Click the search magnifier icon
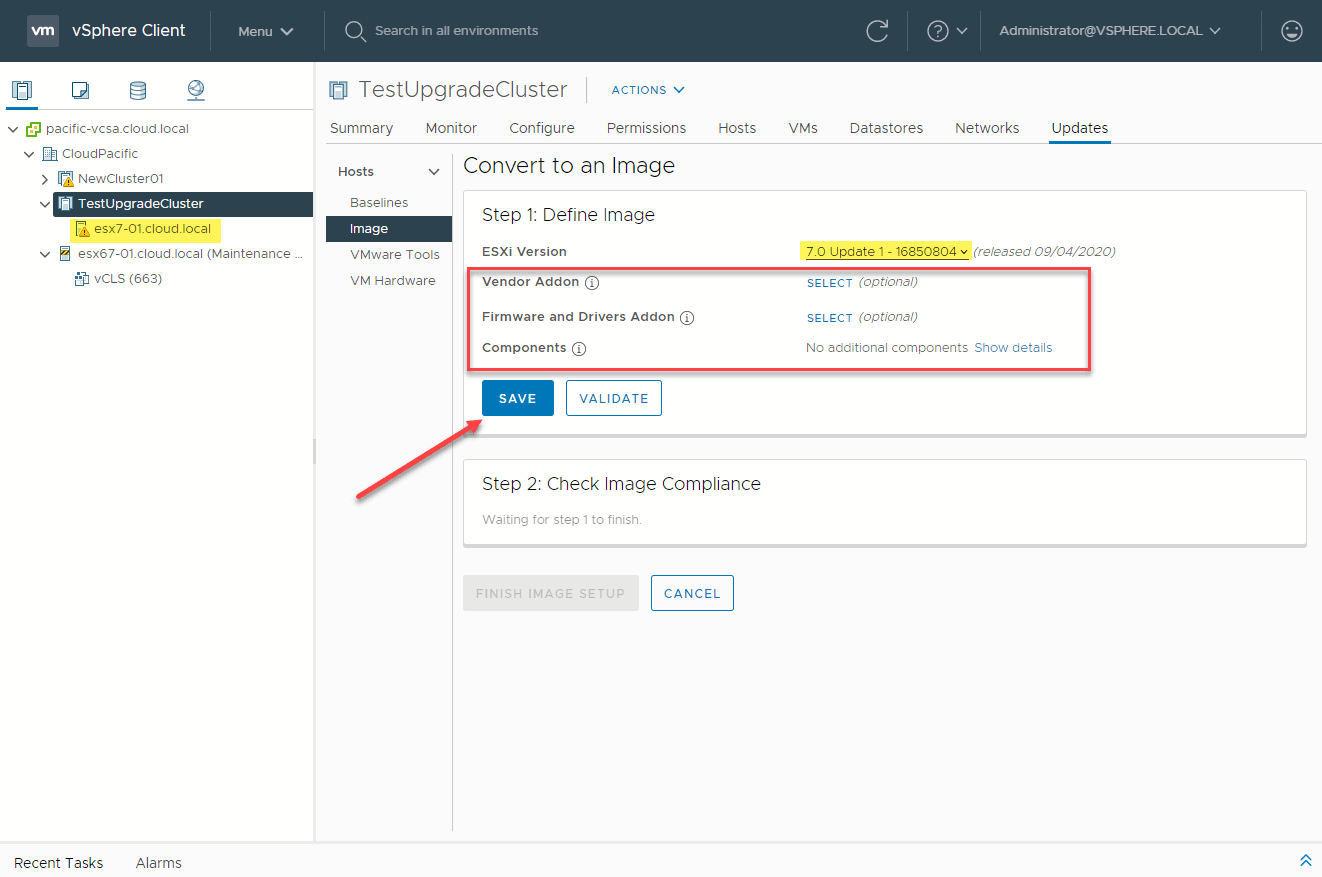This screenshot has width=1322, height=877. tap(355, 31)
